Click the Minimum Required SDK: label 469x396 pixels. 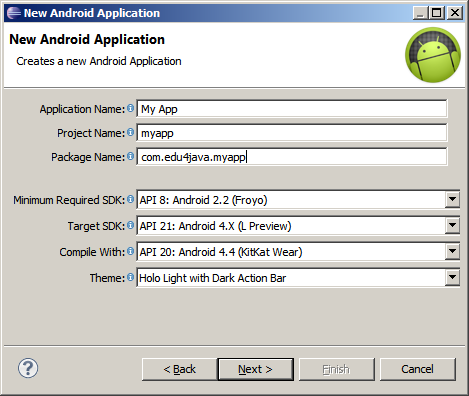(x=69, y=200)
